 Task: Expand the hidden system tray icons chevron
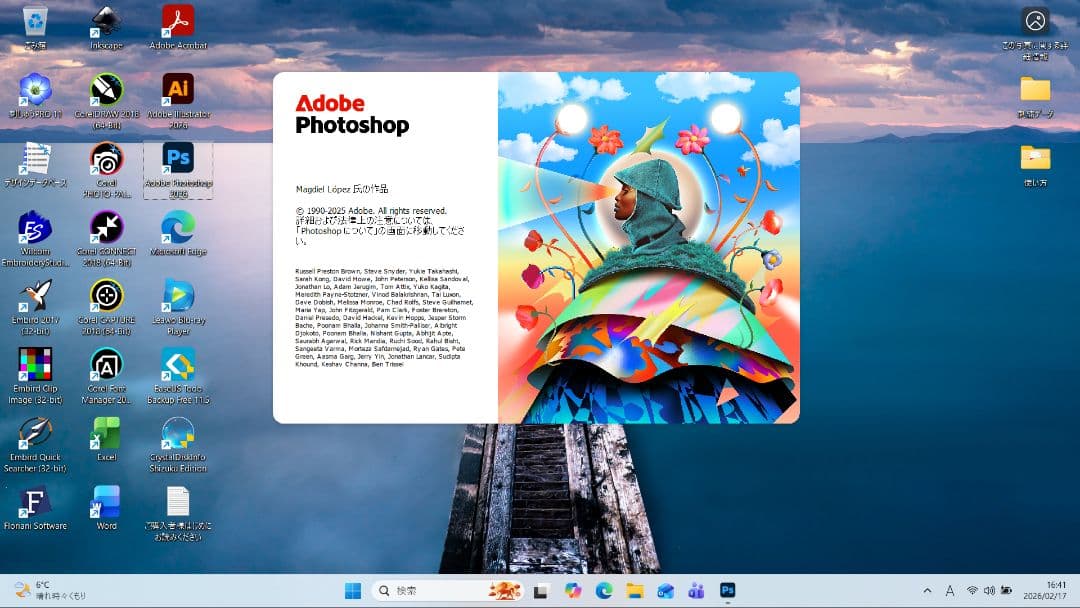tap(927, 591)
